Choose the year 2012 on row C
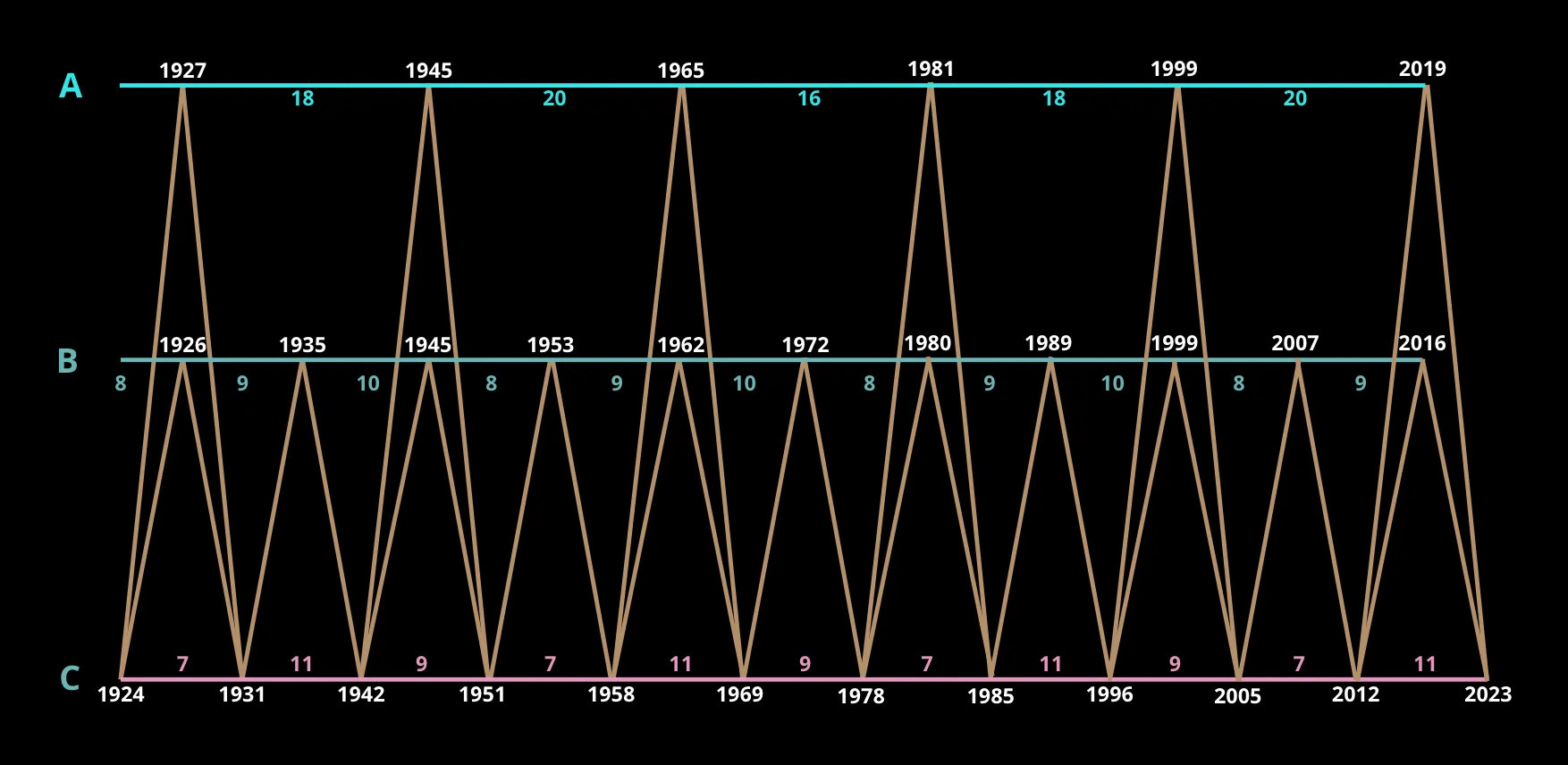Viewport: 1568px width, 765px height. [1356, 694]
